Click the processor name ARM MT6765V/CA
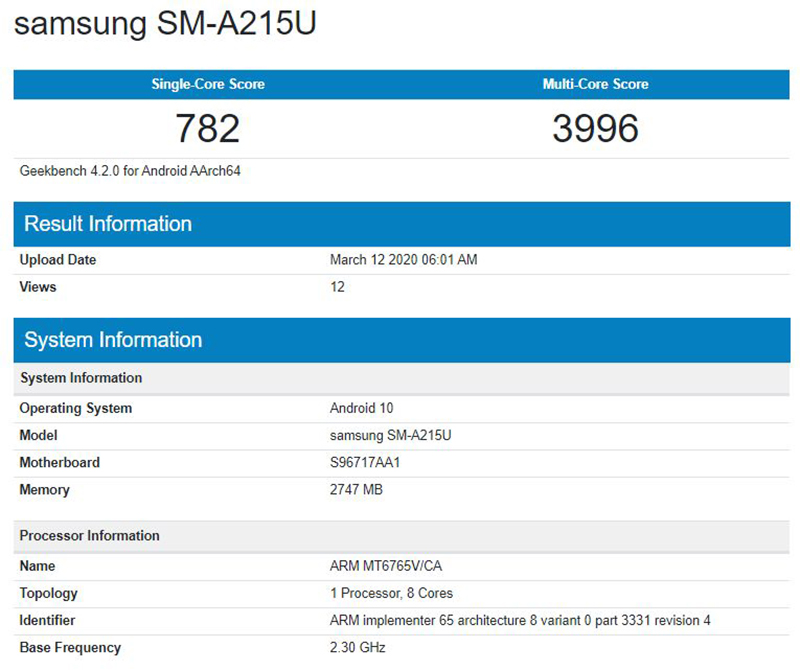The height and width of the screenshot is (670, 800). click(x=385, y=566)
